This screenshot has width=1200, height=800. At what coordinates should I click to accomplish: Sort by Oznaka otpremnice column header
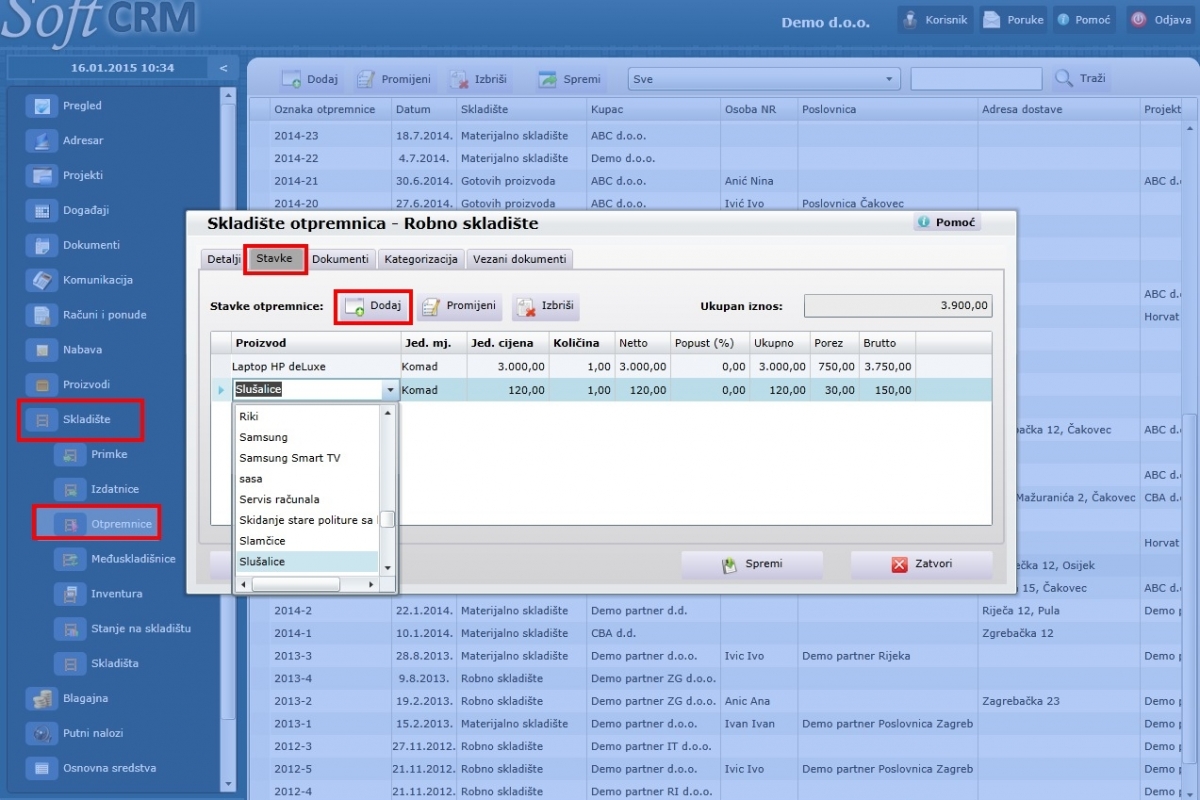(x=330, y=109)
